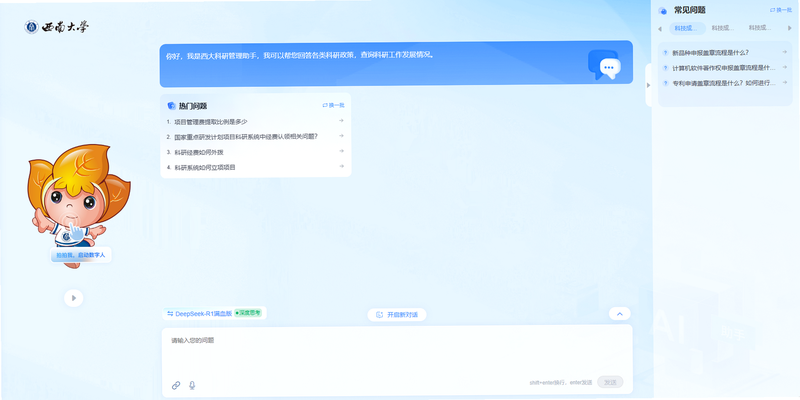Open FAQ 计算机软件著作权申报盖章流程
Screen dimensions: 800x400
723,68
